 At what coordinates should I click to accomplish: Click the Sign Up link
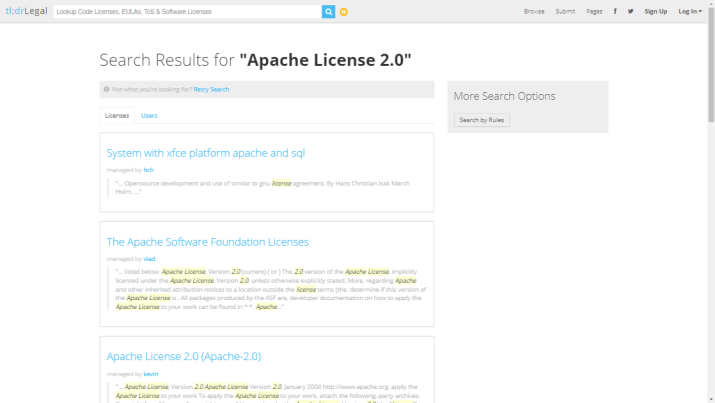pyautogui.click(x=656, y=11)
